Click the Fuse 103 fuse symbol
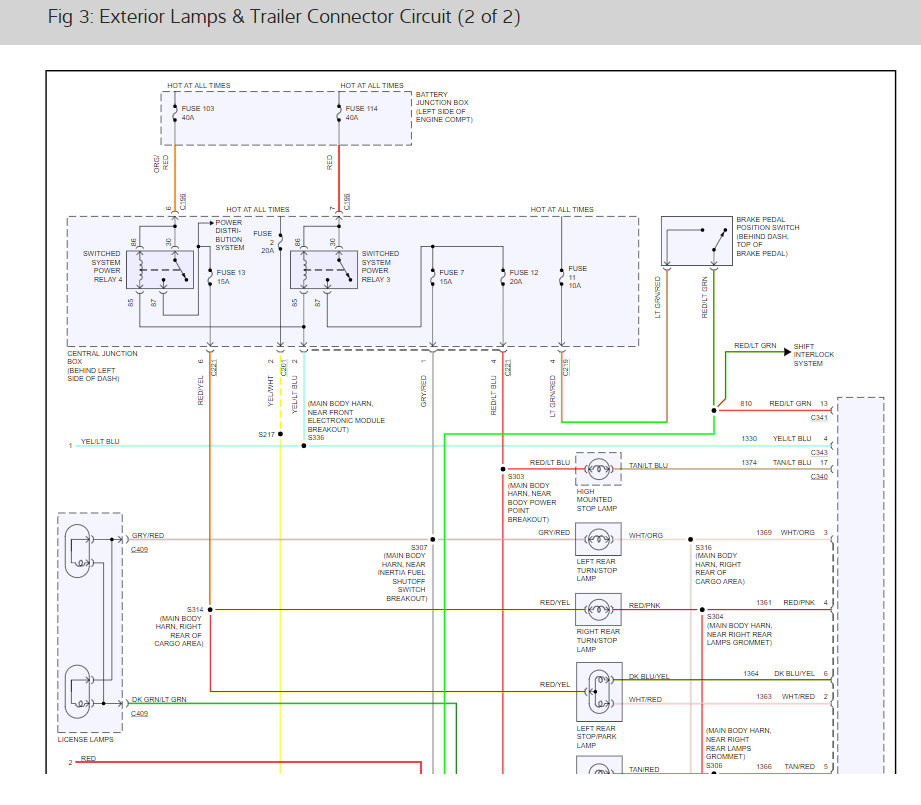Screen dimensions: 921x805 click(x=174, y=113)
